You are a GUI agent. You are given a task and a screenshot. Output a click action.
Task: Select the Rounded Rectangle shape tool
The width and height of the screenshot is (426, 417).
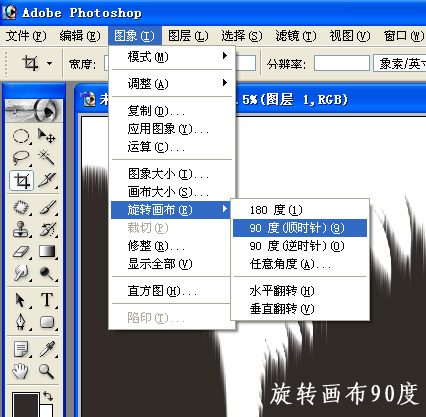pyautogui.click(x=46, y=322)
